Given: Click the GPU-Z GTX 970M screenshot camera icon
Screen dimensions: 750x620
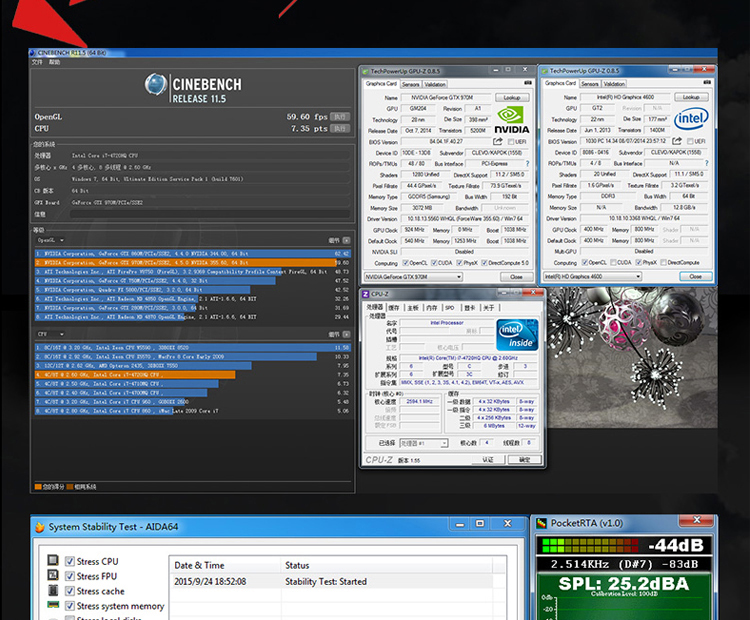Looking at the screenshot, I should [528, 83].
